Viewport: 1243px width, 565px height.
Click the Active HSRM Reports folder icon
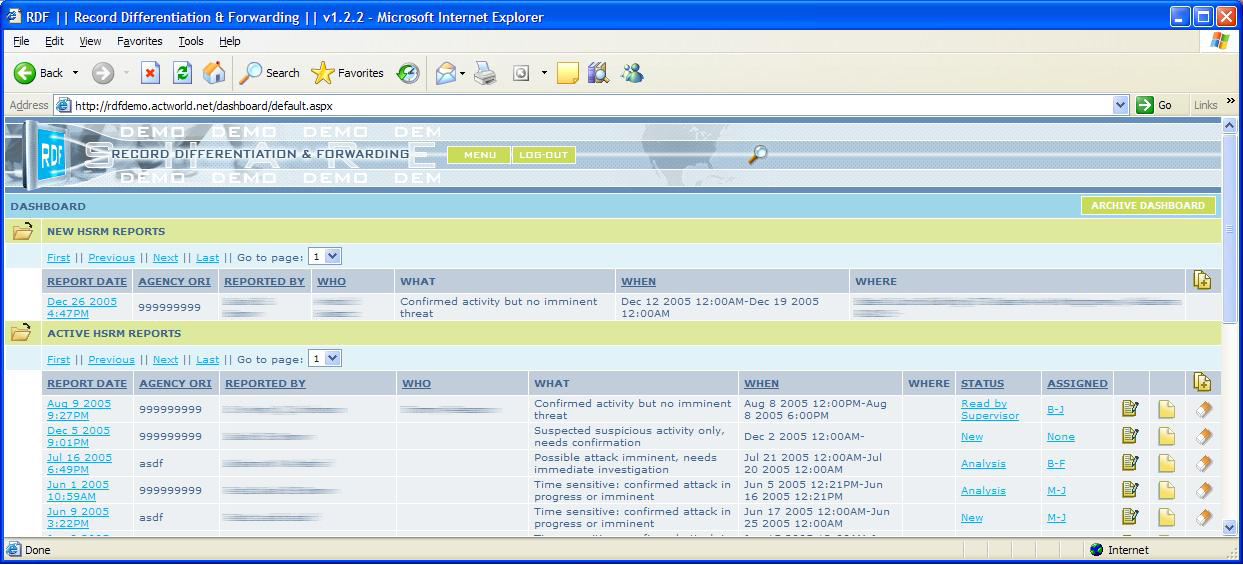tap(22, 333)
